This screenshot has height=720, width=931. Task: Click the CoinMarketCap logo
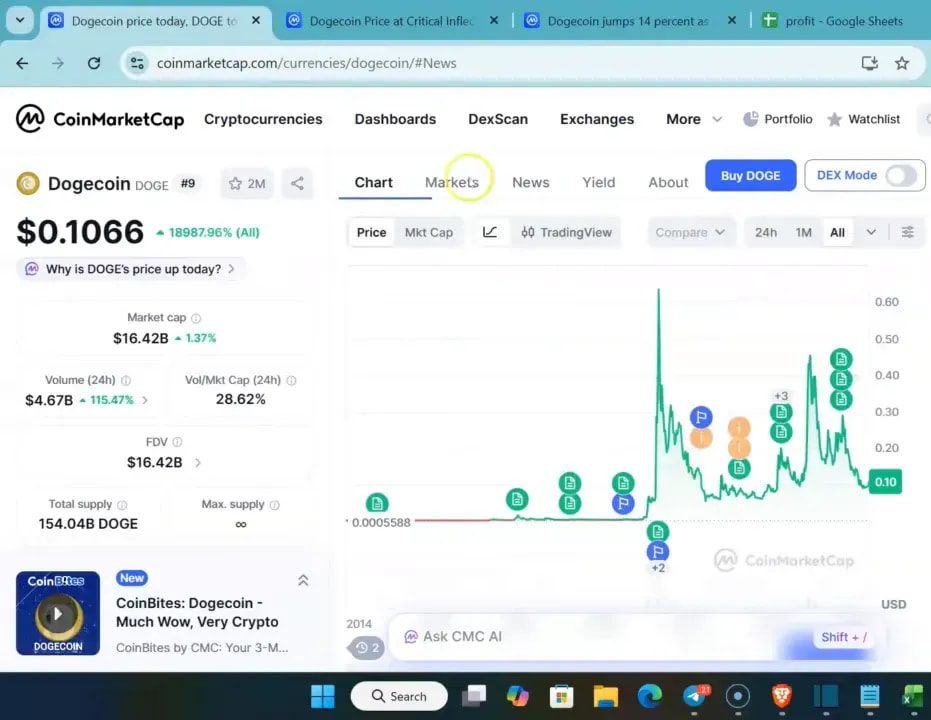[x=100, y=119]
